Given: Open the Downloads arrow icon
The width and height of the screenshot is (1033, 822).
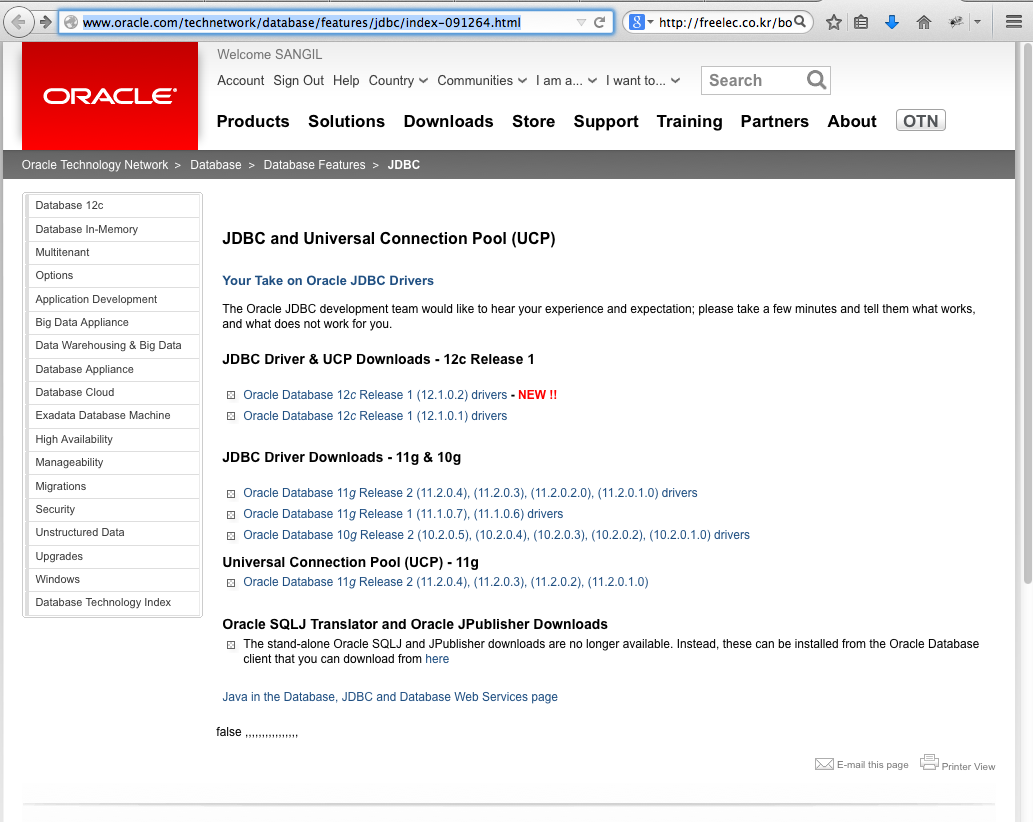Looking at the screenshot, I should point(891,20).
